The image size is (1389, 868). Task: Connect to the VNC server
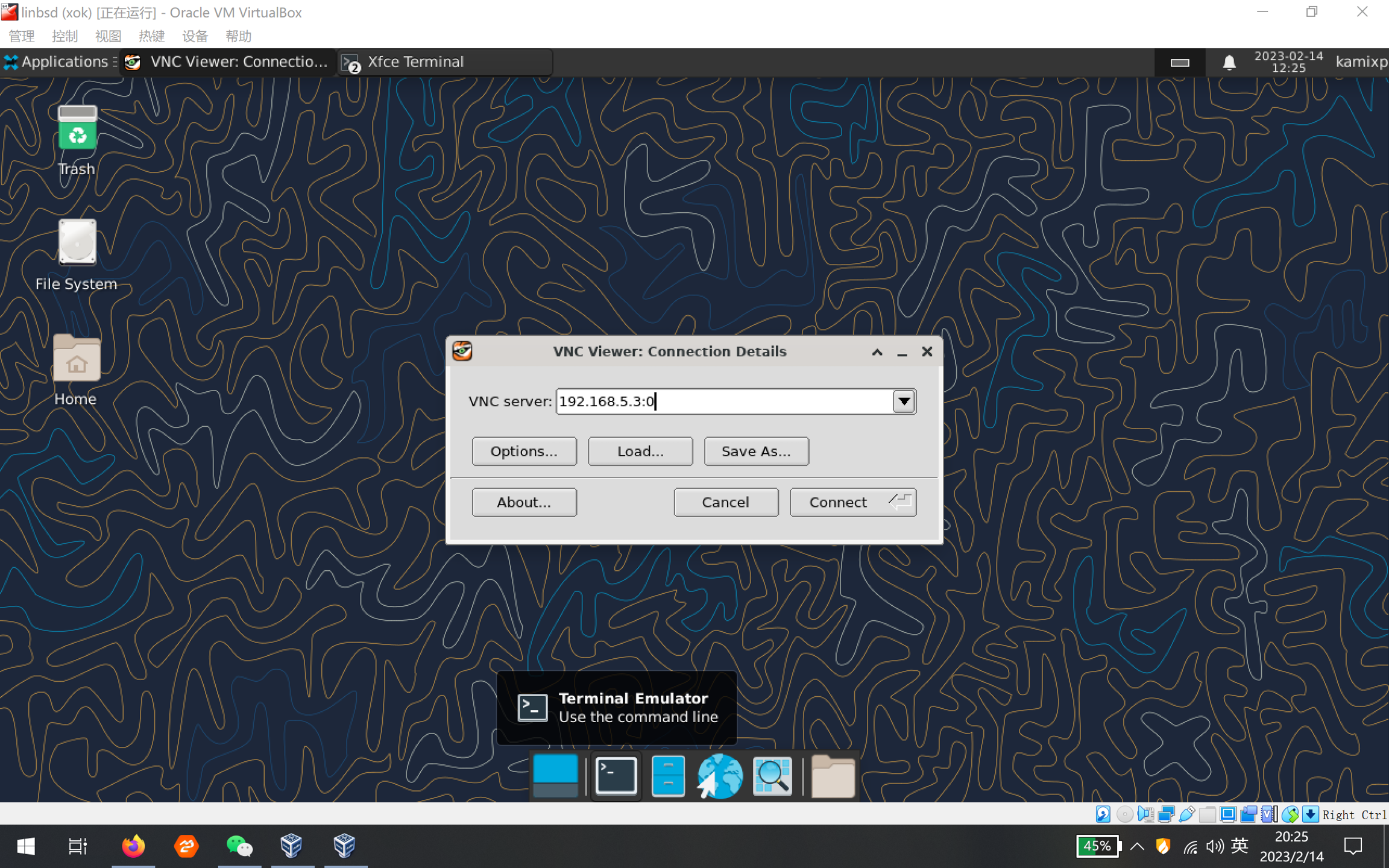pos(853,502)
